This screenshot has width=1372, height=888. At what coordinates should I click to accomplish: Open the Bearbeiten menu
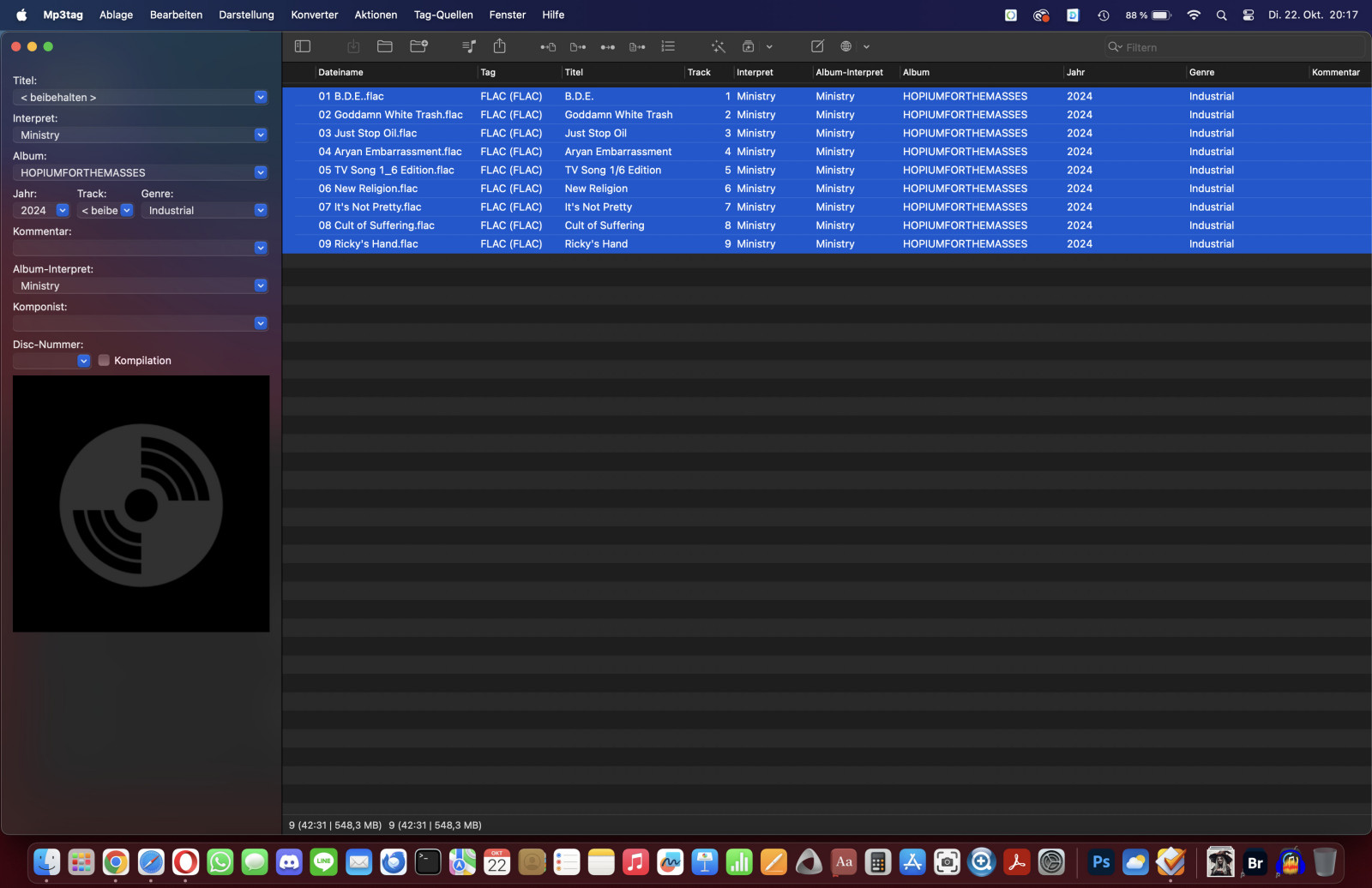coord(176,15)
